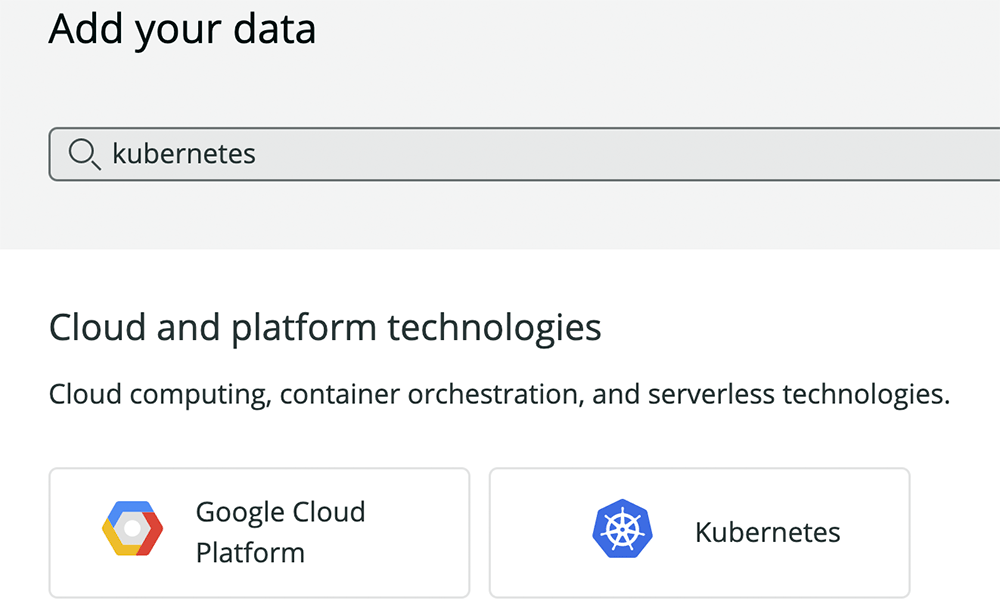Click the magnifying glass search icon
This screenshot has height=613, width=1000.
click(x=84, y=154)
